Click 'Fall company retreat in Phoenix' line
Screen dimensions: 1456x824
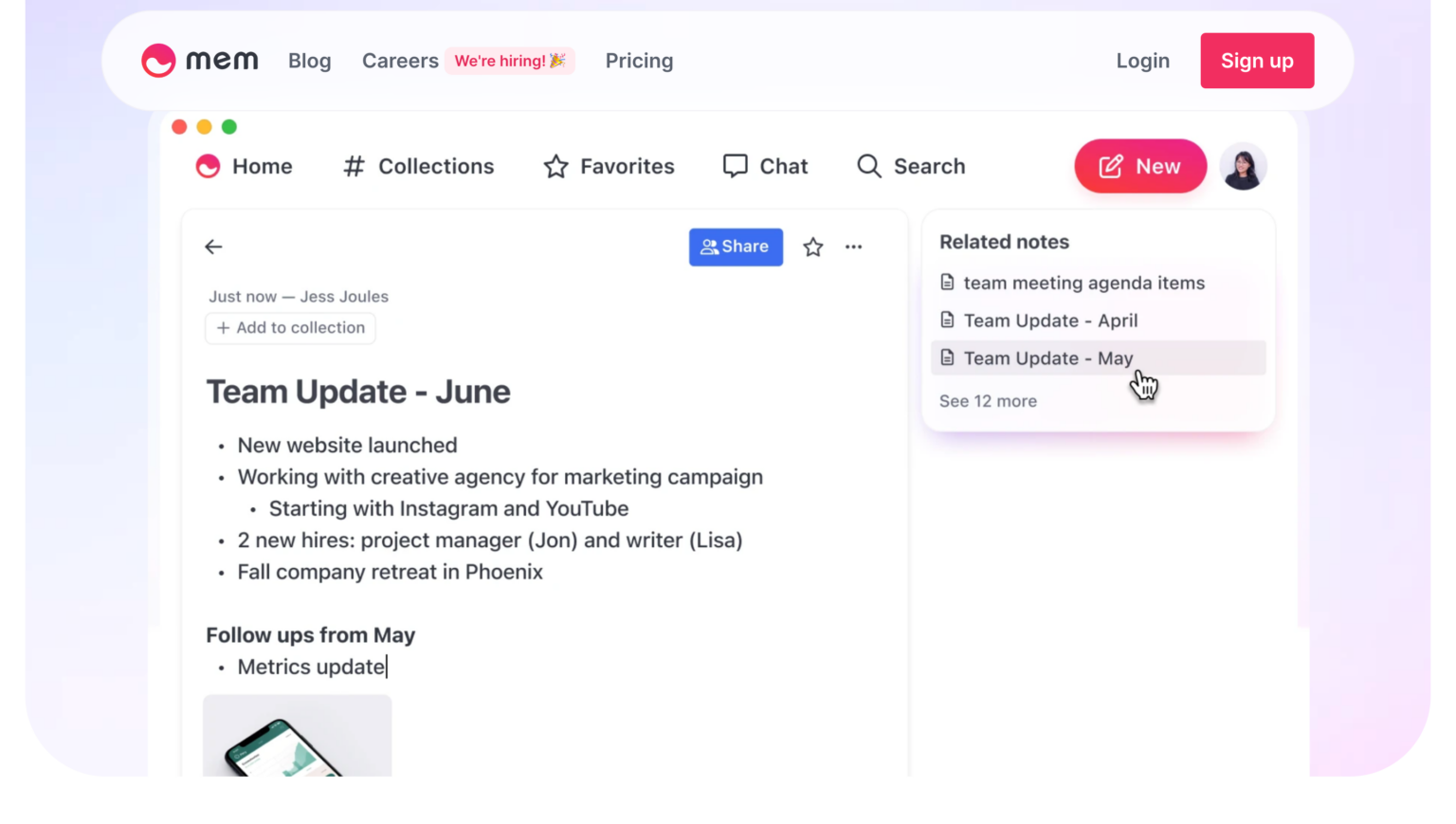[390, 572]
